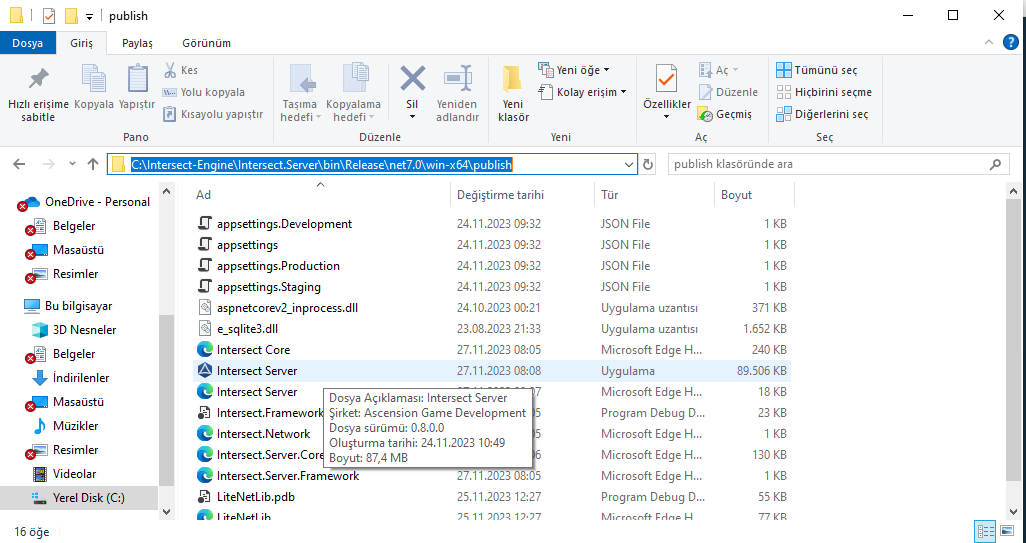The height and width of the screenshot is (543, 1026).
Task: Click the Yeniden adlandır rename icon
Action: (457, 78)
